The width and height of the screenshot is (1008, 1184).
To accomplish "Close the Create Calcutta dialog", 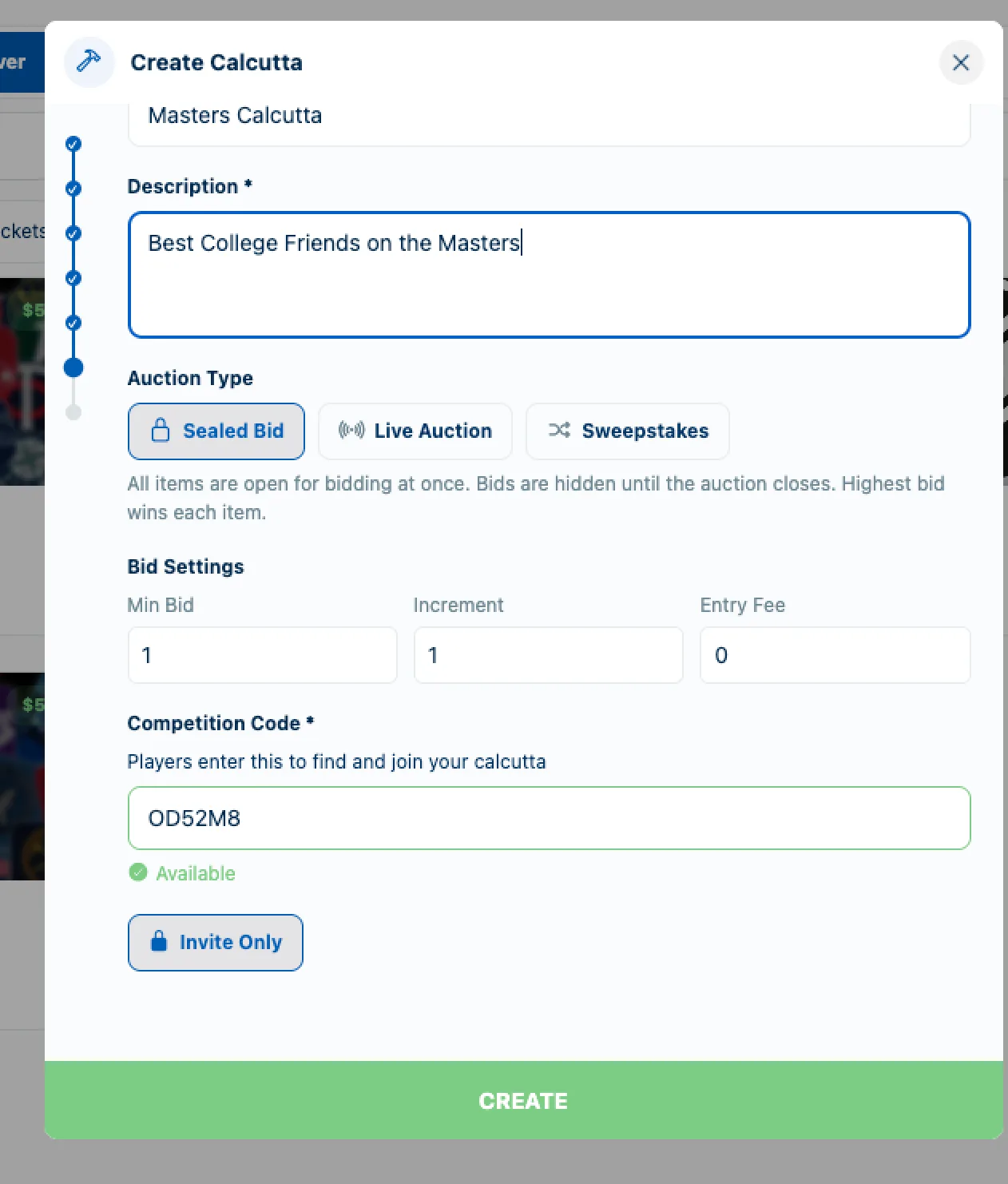I will [961, 62].
